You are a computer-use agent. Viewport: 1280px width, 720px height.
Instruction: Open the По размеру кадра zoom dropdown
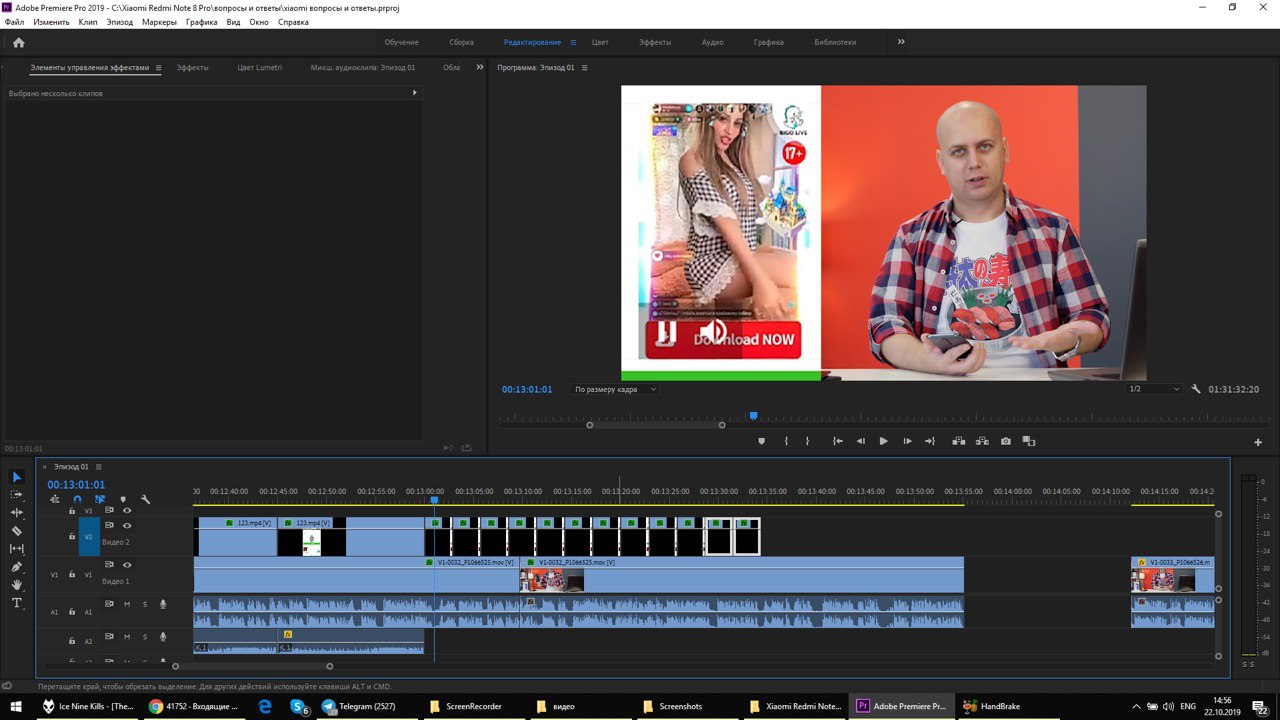[615, 389]
